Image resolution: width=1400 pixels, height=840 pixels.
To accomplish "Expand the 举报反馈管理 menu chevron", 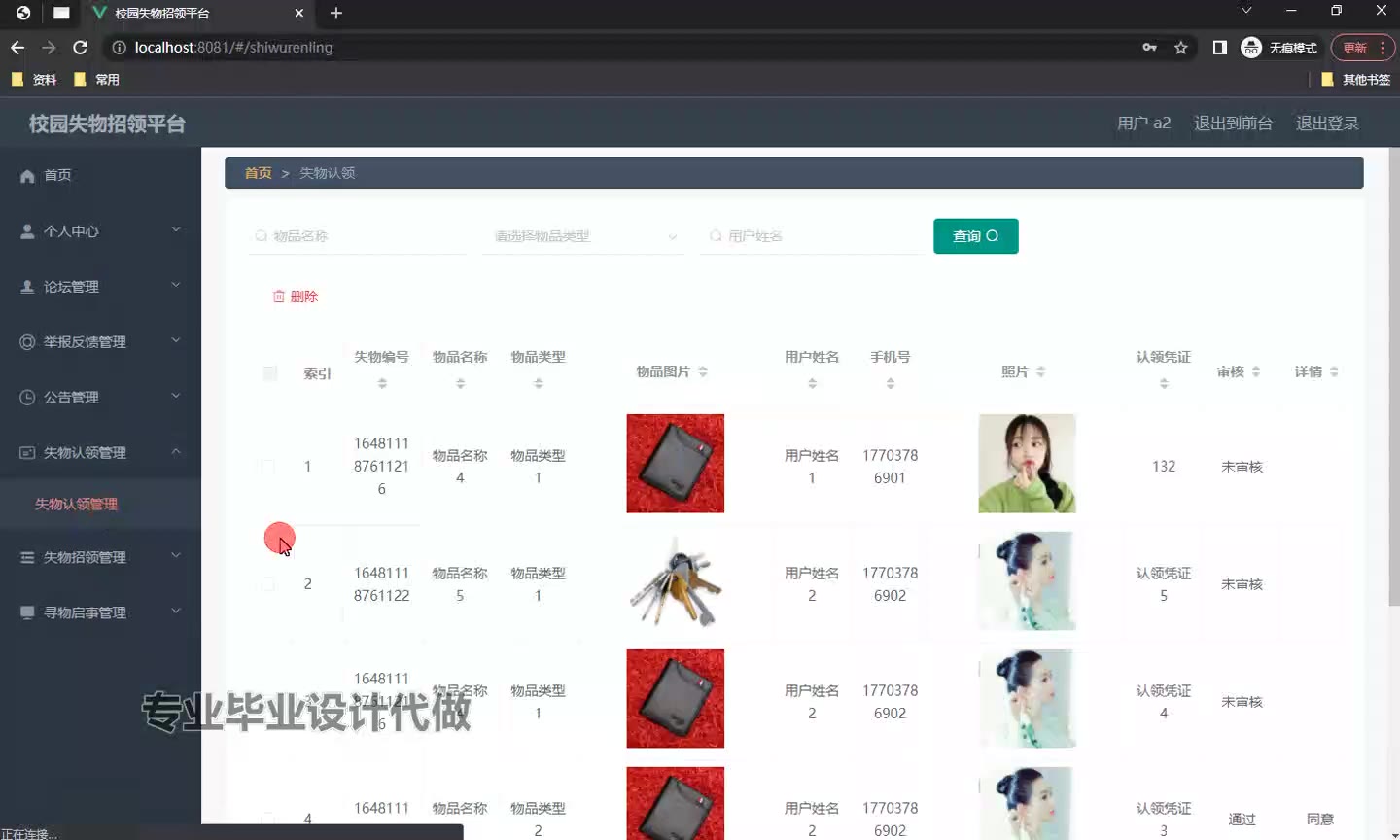I will (176, 341).
